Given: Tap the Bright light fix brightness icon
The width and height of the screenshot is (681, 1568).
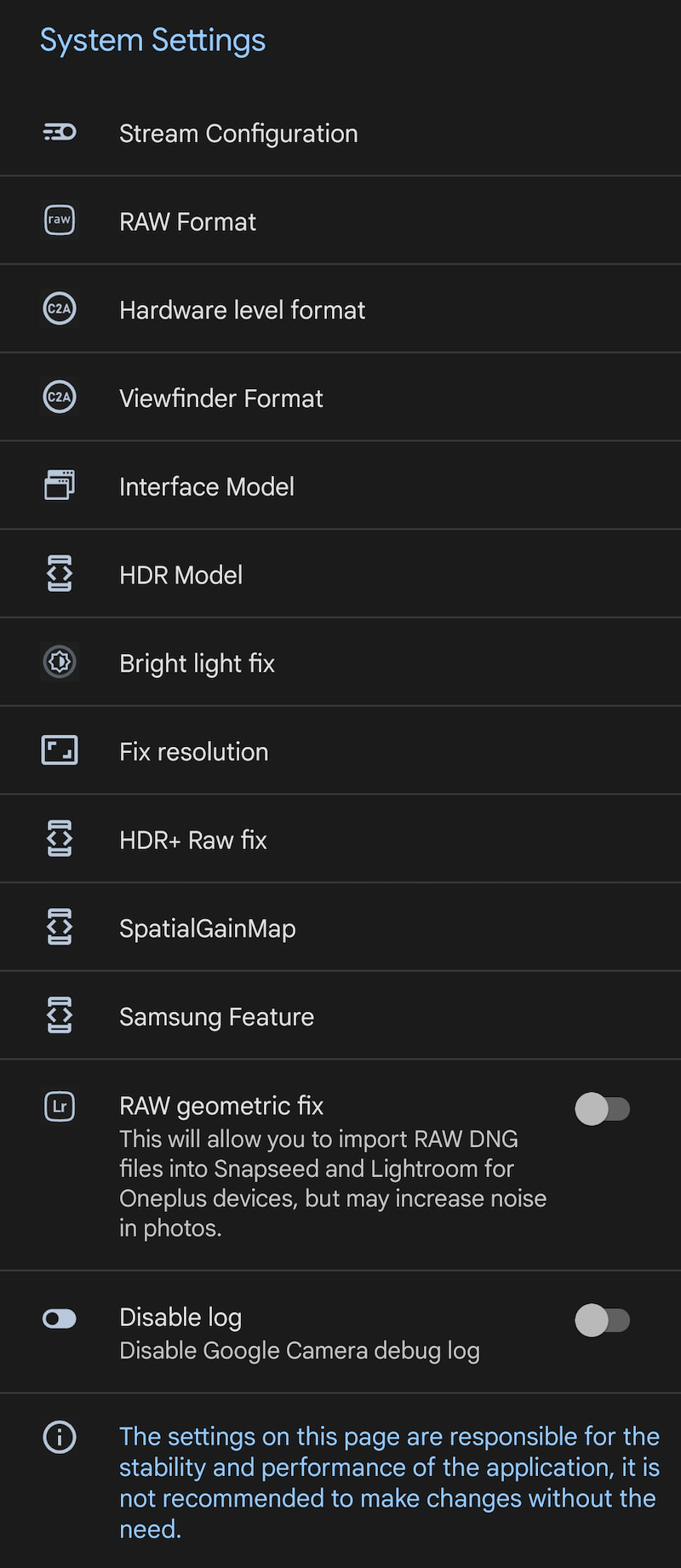Looking at the screenshot, I should coord(60,662).
